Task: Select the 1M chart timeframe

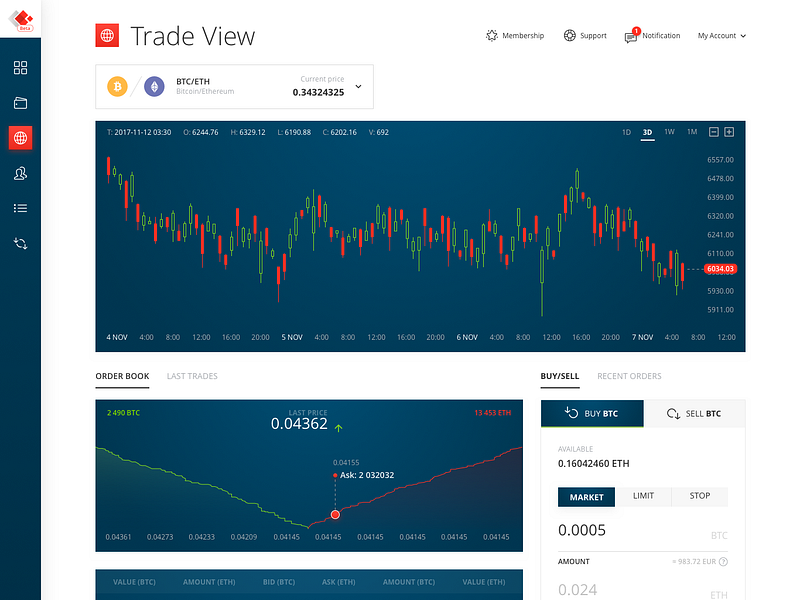Action: click(x=690, y=131)
